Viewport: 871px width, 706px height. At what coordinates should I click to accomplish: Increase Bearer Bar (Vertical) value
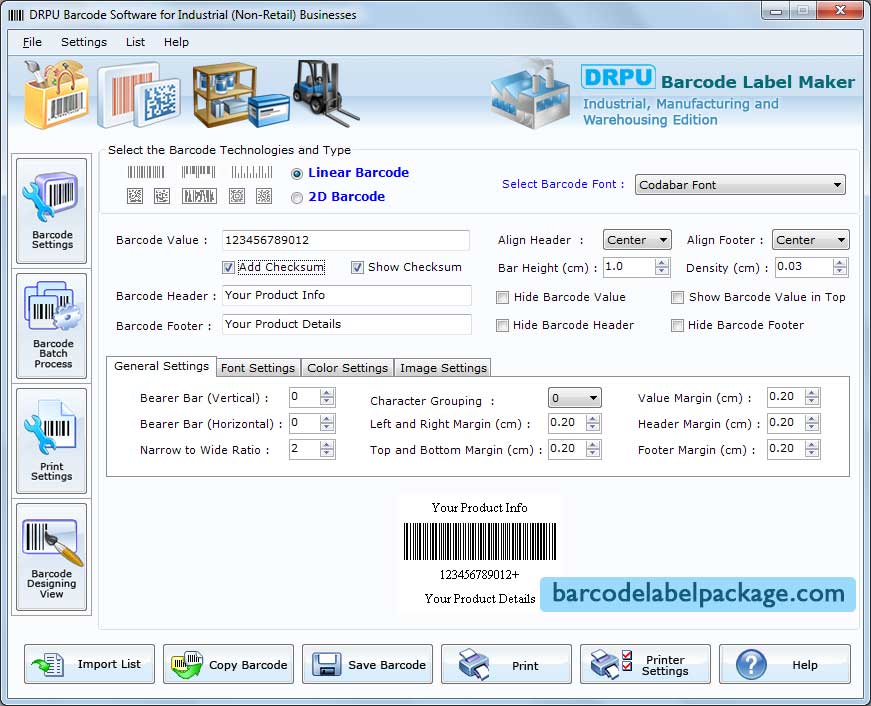[x=327, y=393]
